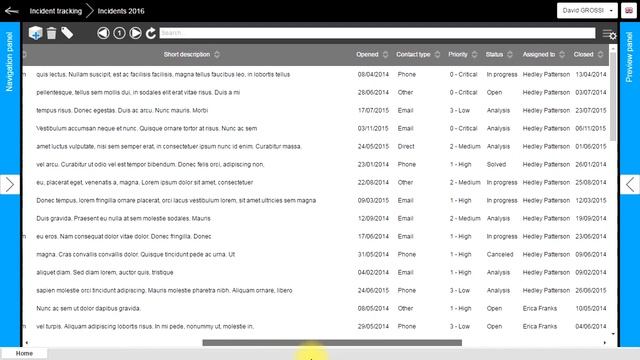The image size is (640, 360).
Task: Click Closed date 13/04/2014
Action: (591, 74)
